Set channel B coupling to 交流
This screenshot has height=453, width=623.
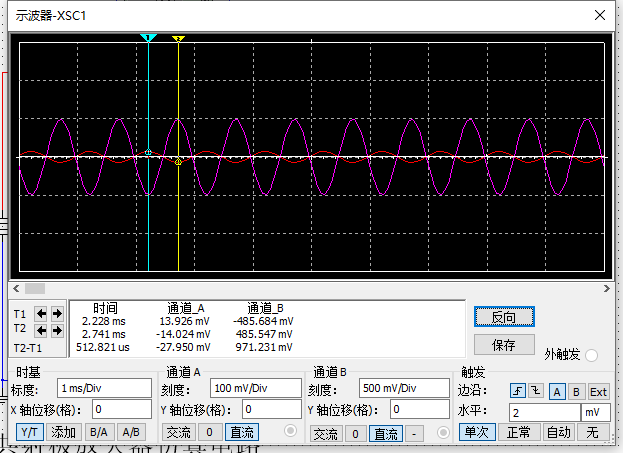coord(325,434)
